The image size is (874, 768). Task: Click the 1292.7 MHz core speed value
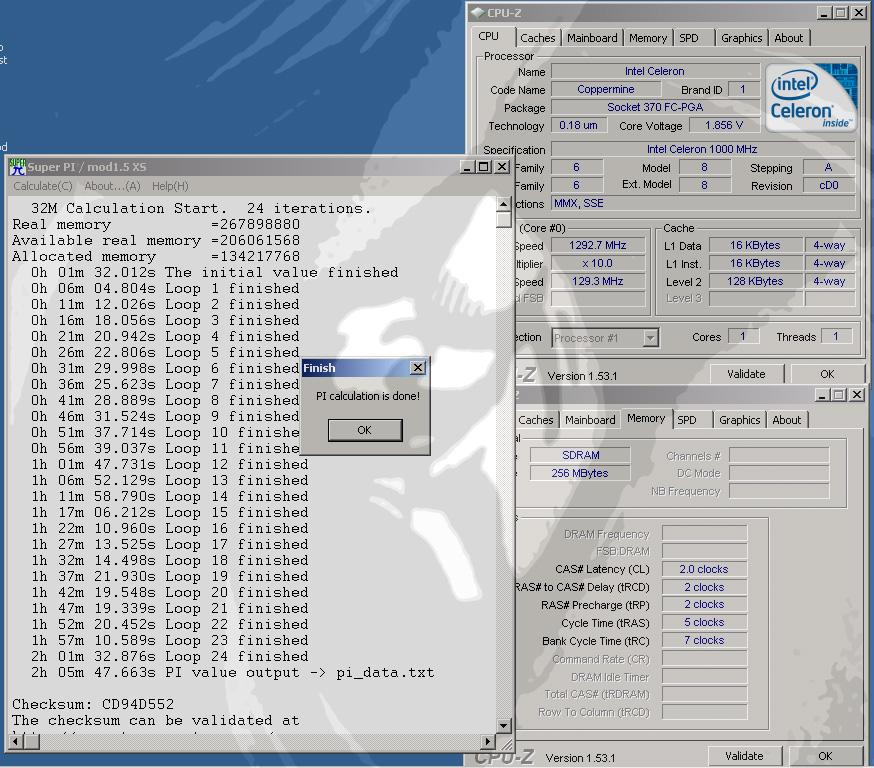coord(598,245)
